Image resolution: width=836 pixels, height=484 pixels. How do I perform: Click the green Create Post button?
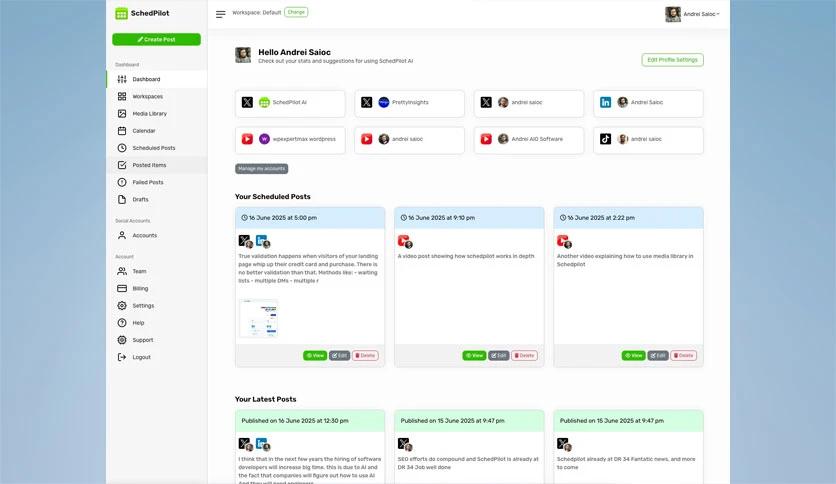pos(156,39)
